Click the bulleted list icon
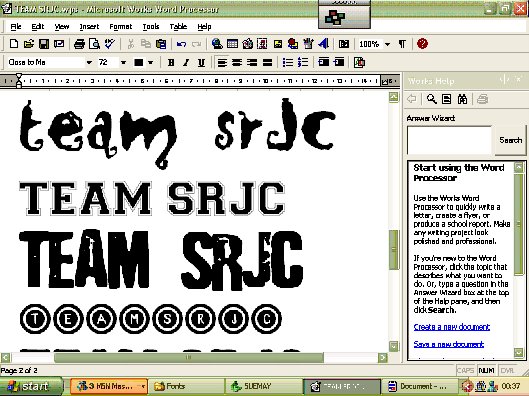Viewport: 529px width, 396px height. tap(288, 62)
